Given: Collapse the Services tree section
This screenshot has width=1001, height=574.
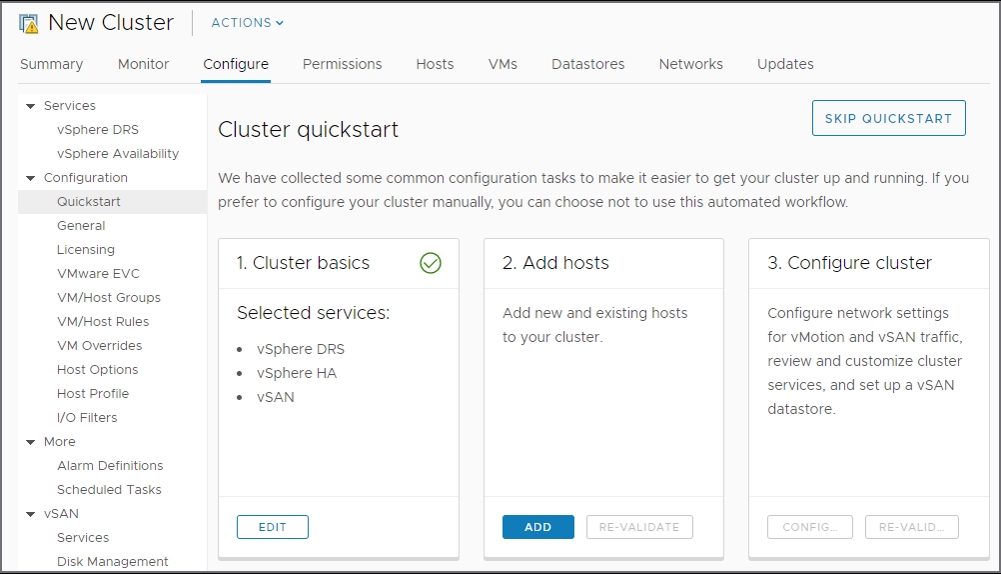Looking at the screenshot, I should coord(31,106).
